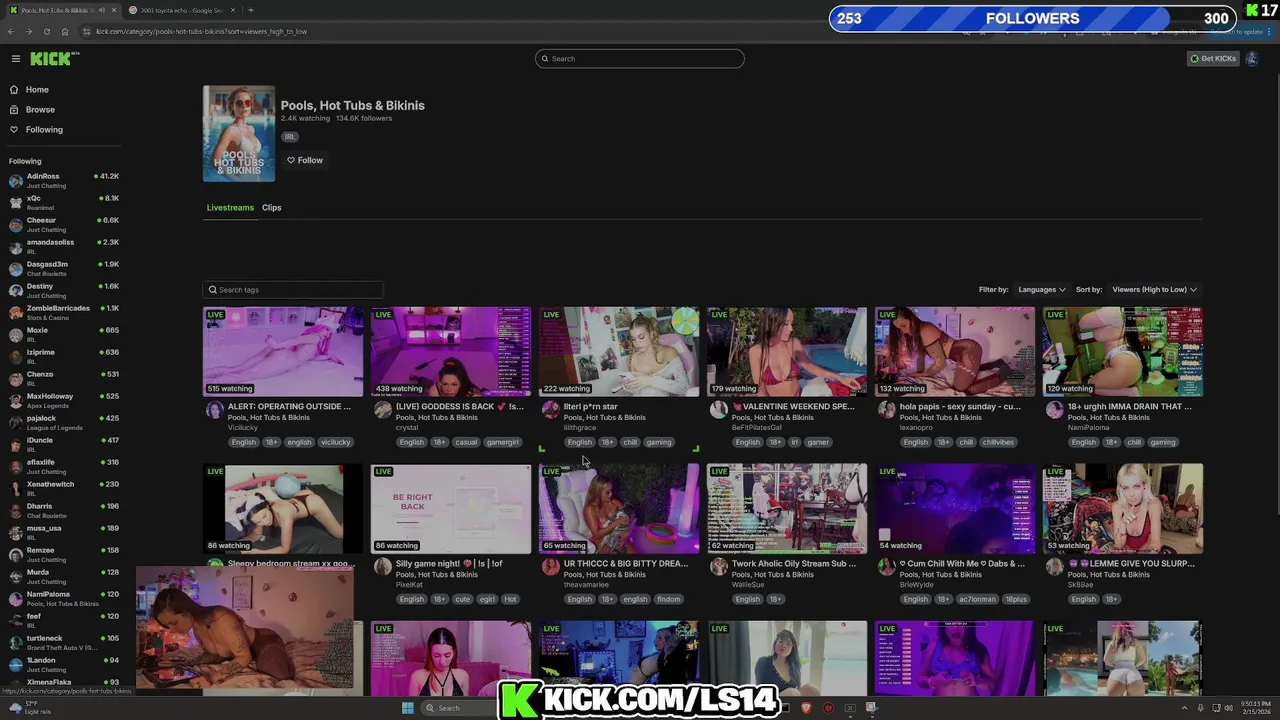Switch to the 2003 toyota echo tab
The height and width of the screenshot is (720, 1280).
182,10
